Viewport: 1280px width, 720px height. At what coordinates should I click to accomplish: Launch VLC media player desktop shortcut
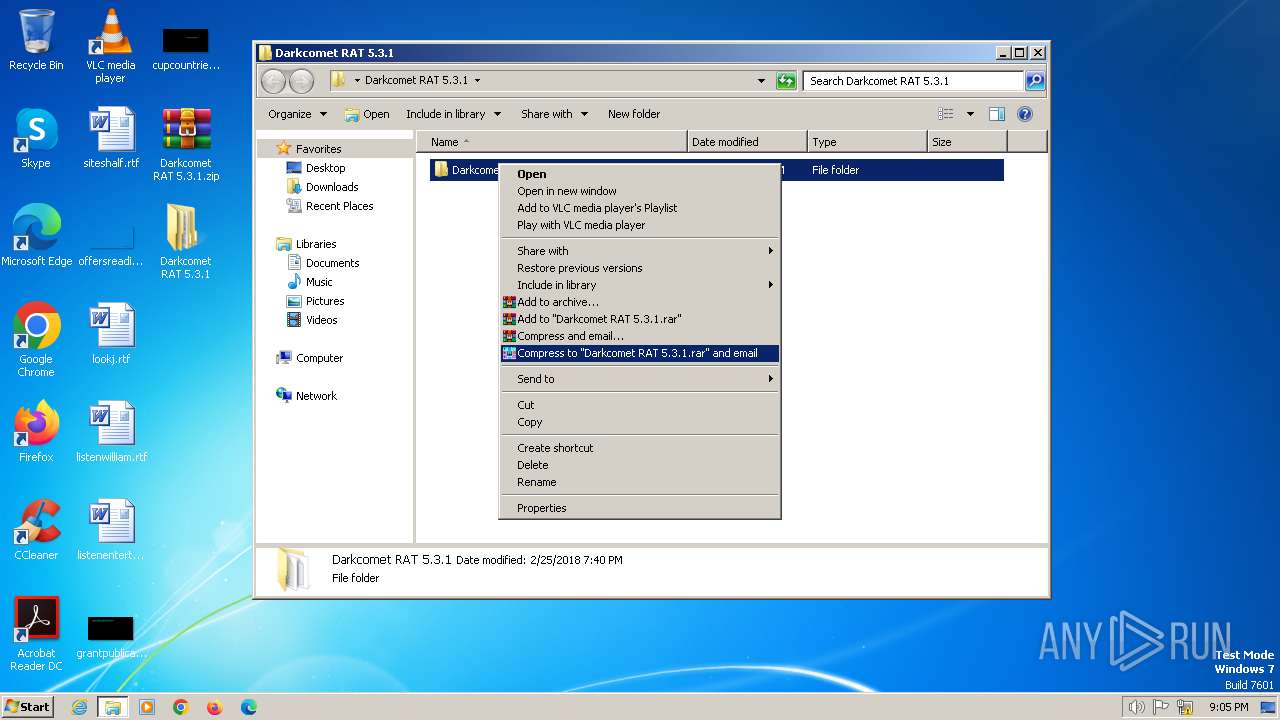pyautogui.click(x=110, y=46)
